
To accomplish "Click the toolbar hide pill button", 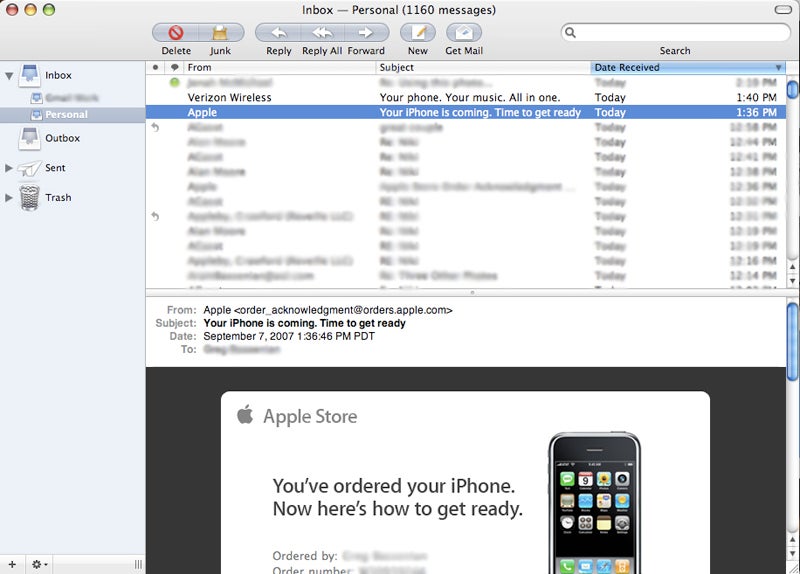I will [783, 10].
